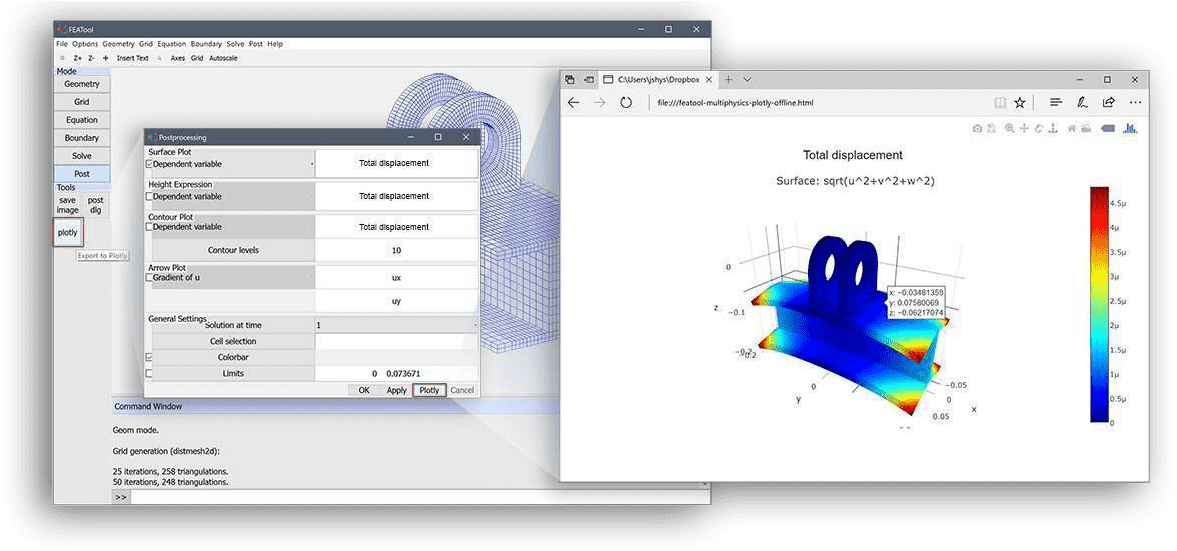This screenshot has height=551, width=1177.
Task: Click browser forward arrow
Action: (x=599, y=102)
